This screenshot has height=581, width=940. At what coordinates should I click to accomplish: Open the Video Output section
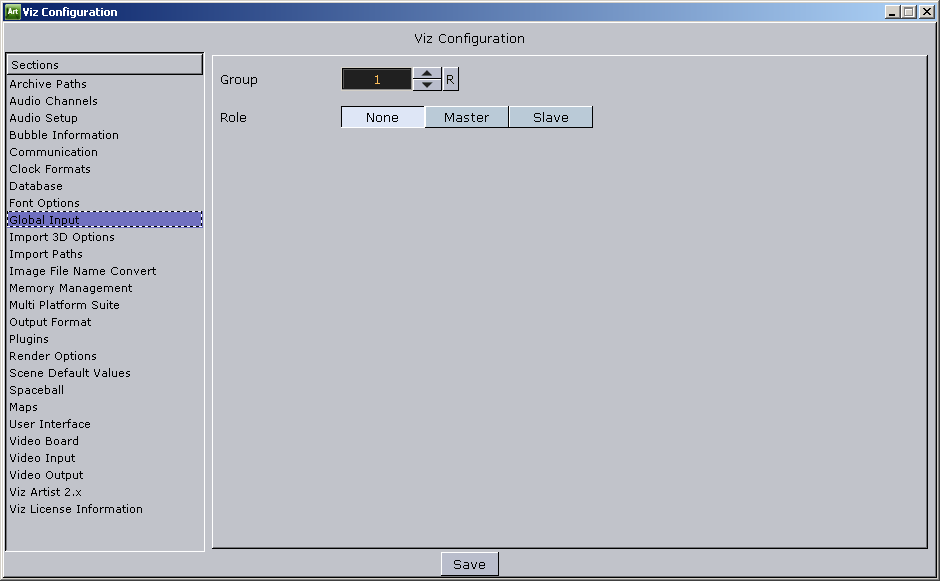46,475
